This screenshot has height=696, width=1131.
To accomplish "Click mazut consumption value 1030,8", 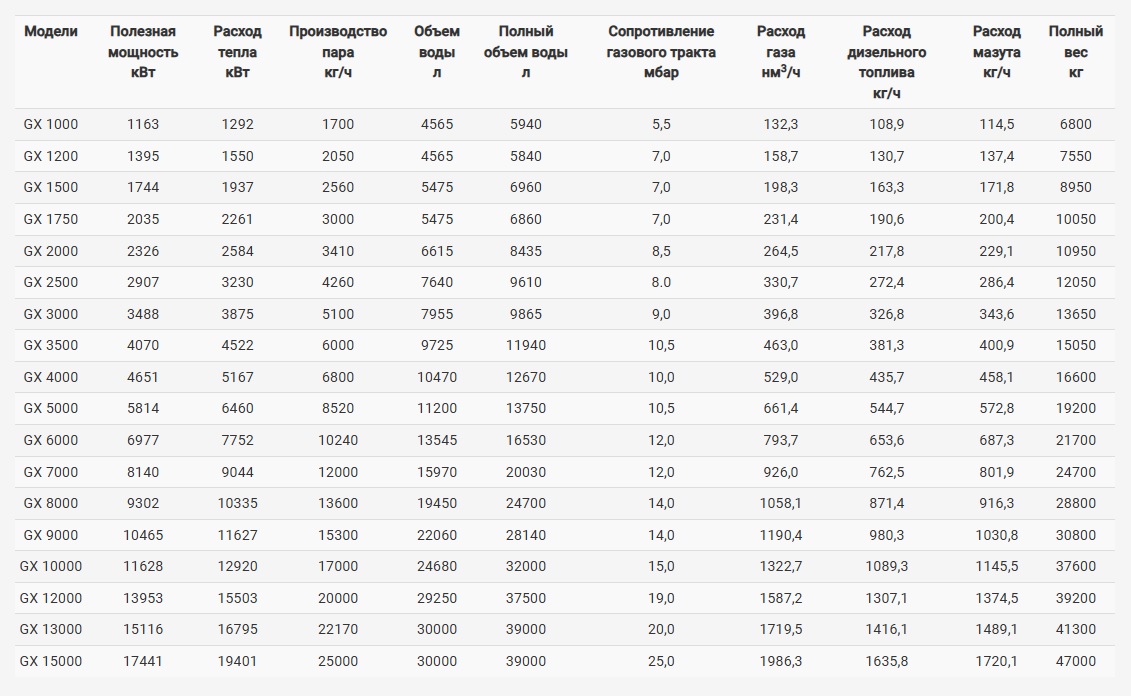I will point(996,535).
